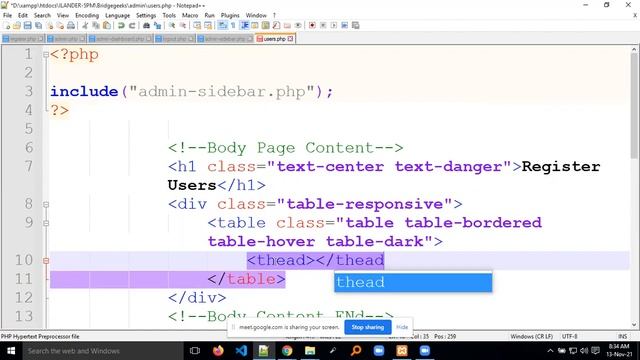
Task: Click Windows (CR LF) in the status bar
Action: [x=531, y=336]
